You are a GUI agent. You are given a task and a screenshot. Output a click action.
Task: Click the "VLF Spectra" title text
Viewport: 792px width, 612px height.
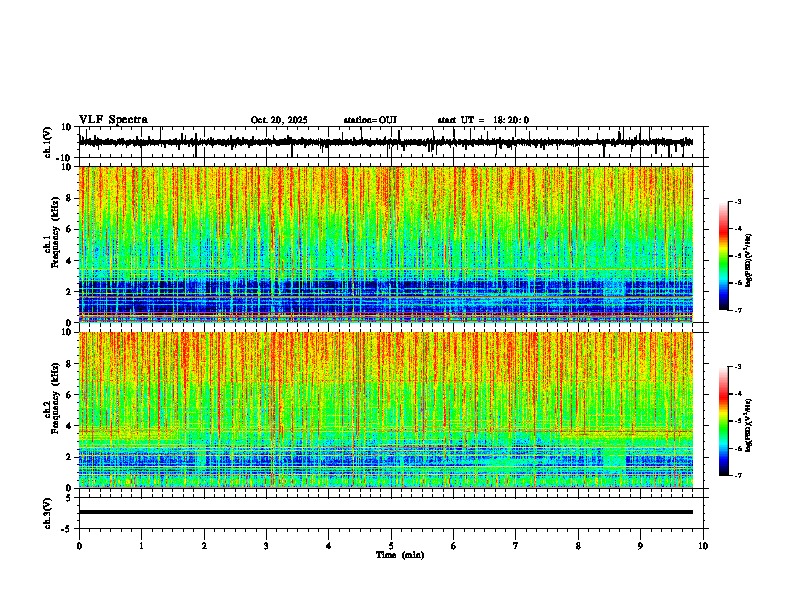pos(113,120)
